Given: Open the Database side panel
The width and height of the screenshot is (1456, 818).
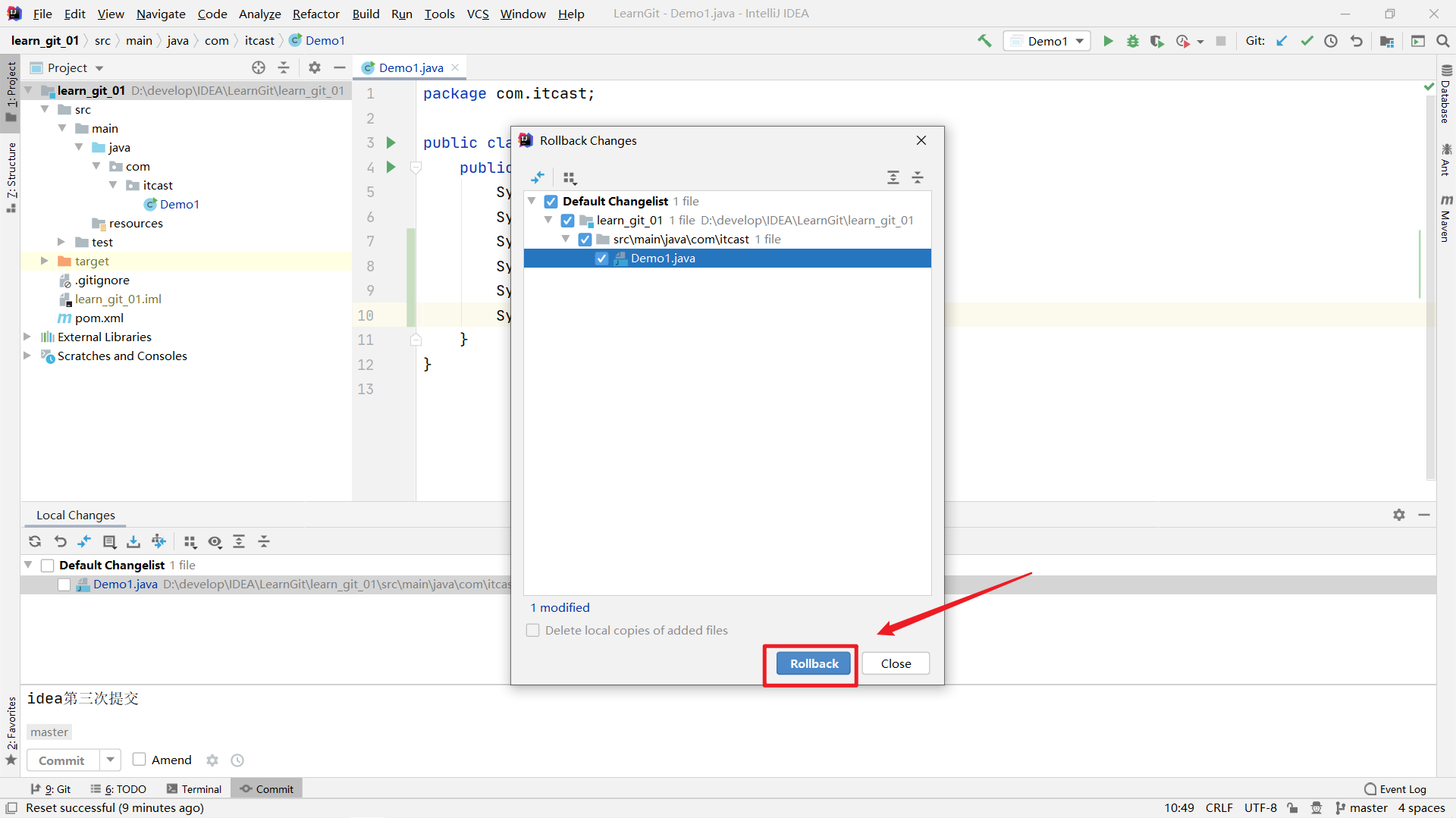Looking at the screenshot, I should tap(1446, 93).
